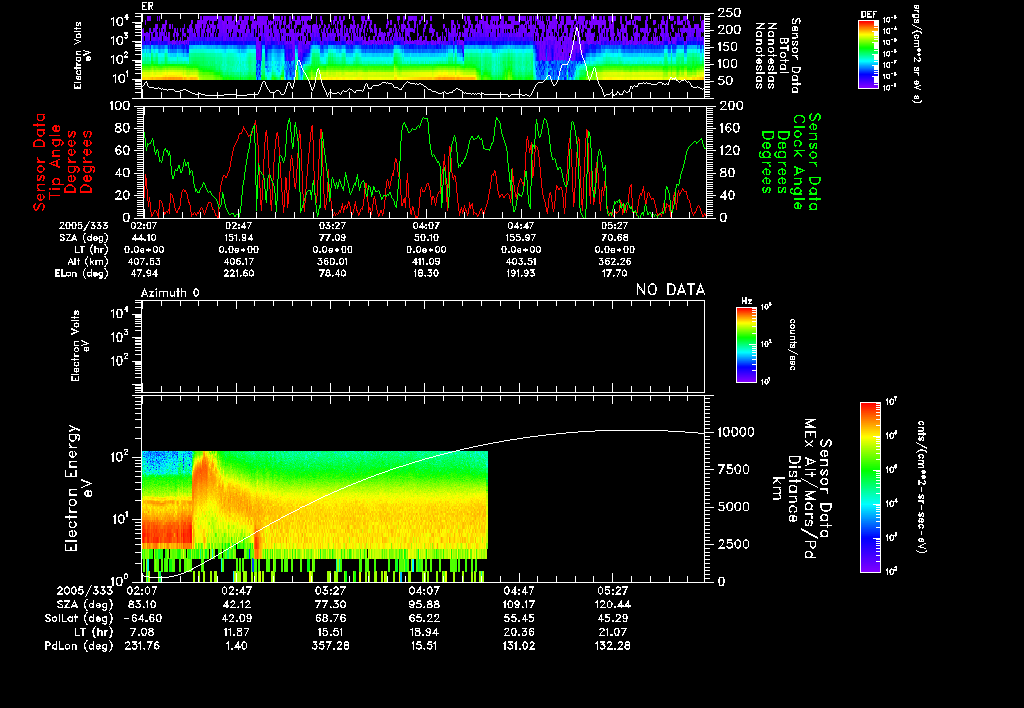Click altitude value 362.26
Image resolution: width=1024 pixels, height=708 pixels.
click(x=615, y=261)
